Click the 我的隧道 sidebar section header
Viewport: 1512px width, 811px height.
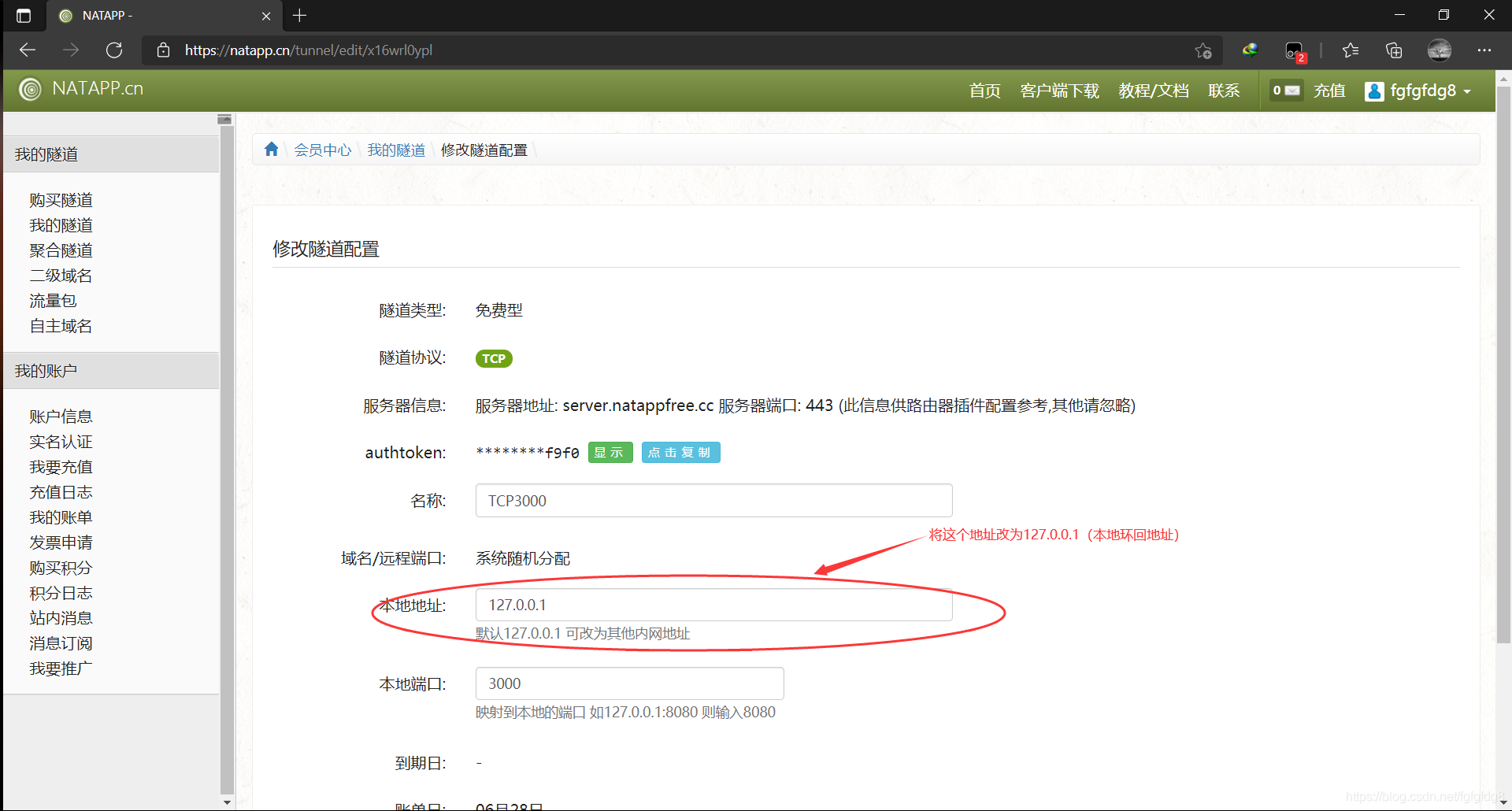click(111, 154)
